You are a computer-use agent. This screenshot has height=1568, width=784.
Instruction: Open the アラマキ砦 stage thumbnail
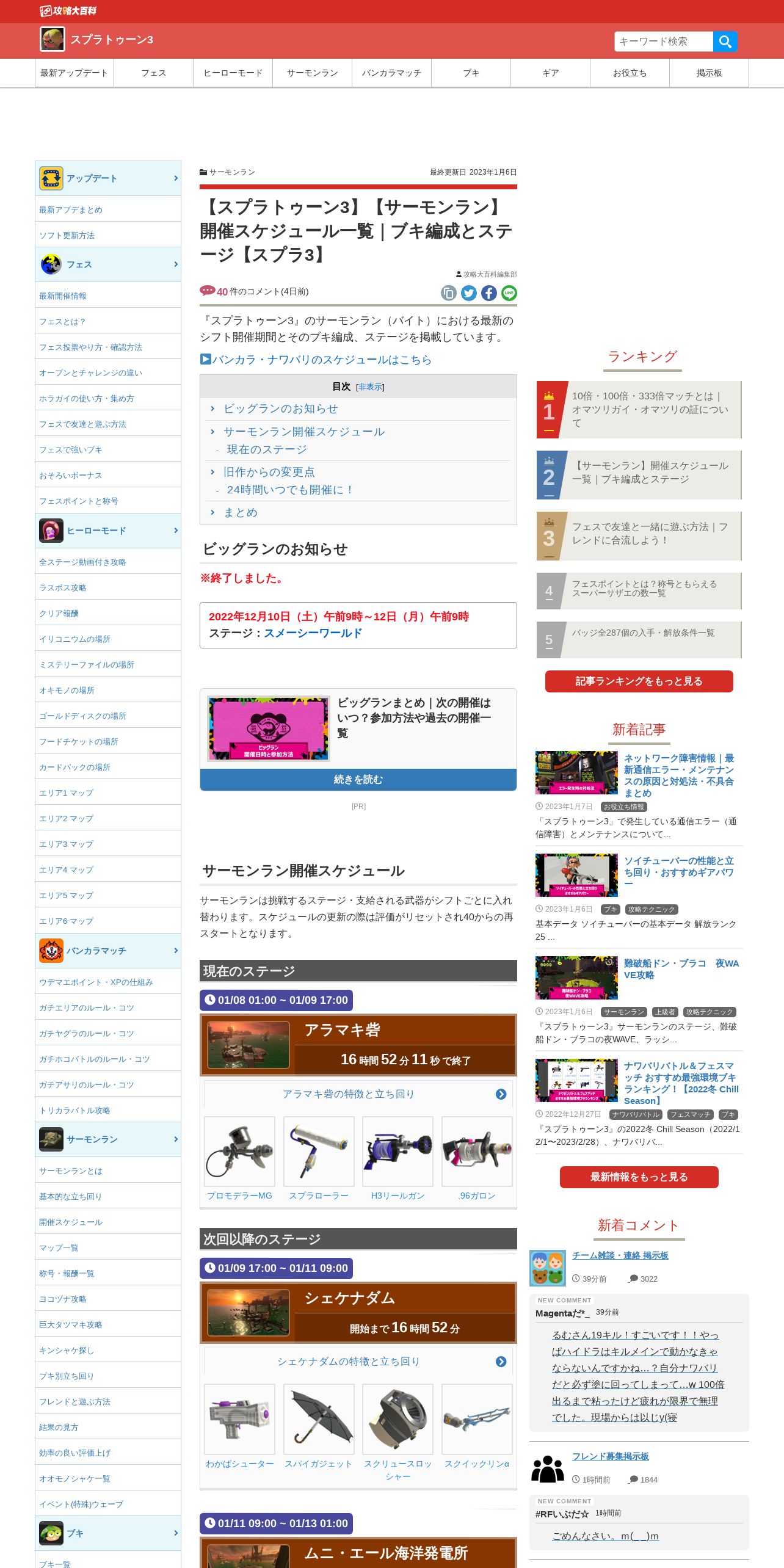coord(248,1045)
